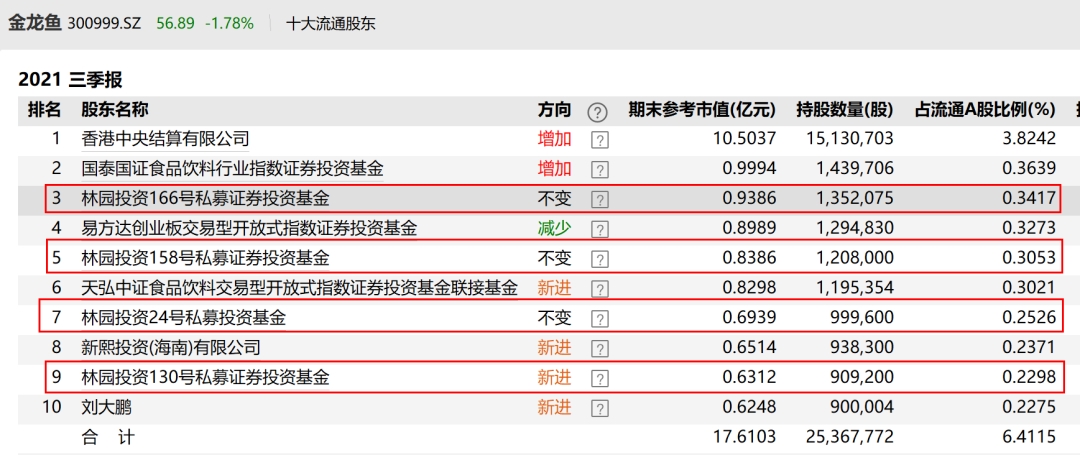Click the question mark icon for 刘大鹏
This screenshot has height=473, width=1080.
click(601, 408)
